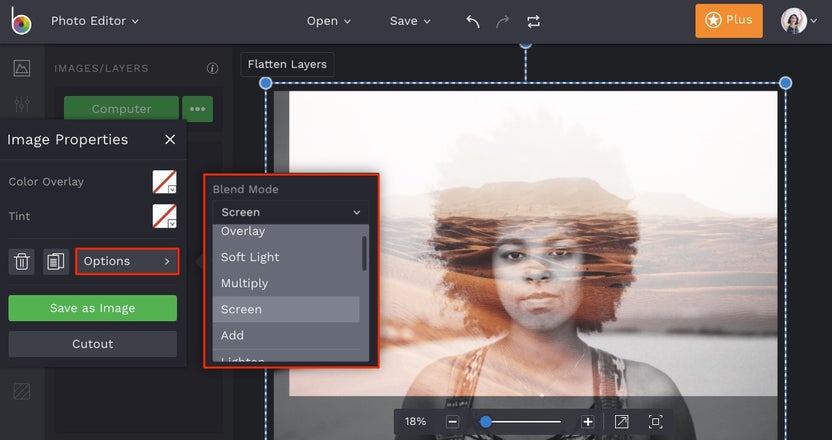The image size is (832, 440).
Task: Open the user profile avatar menu
Action: 798,21
